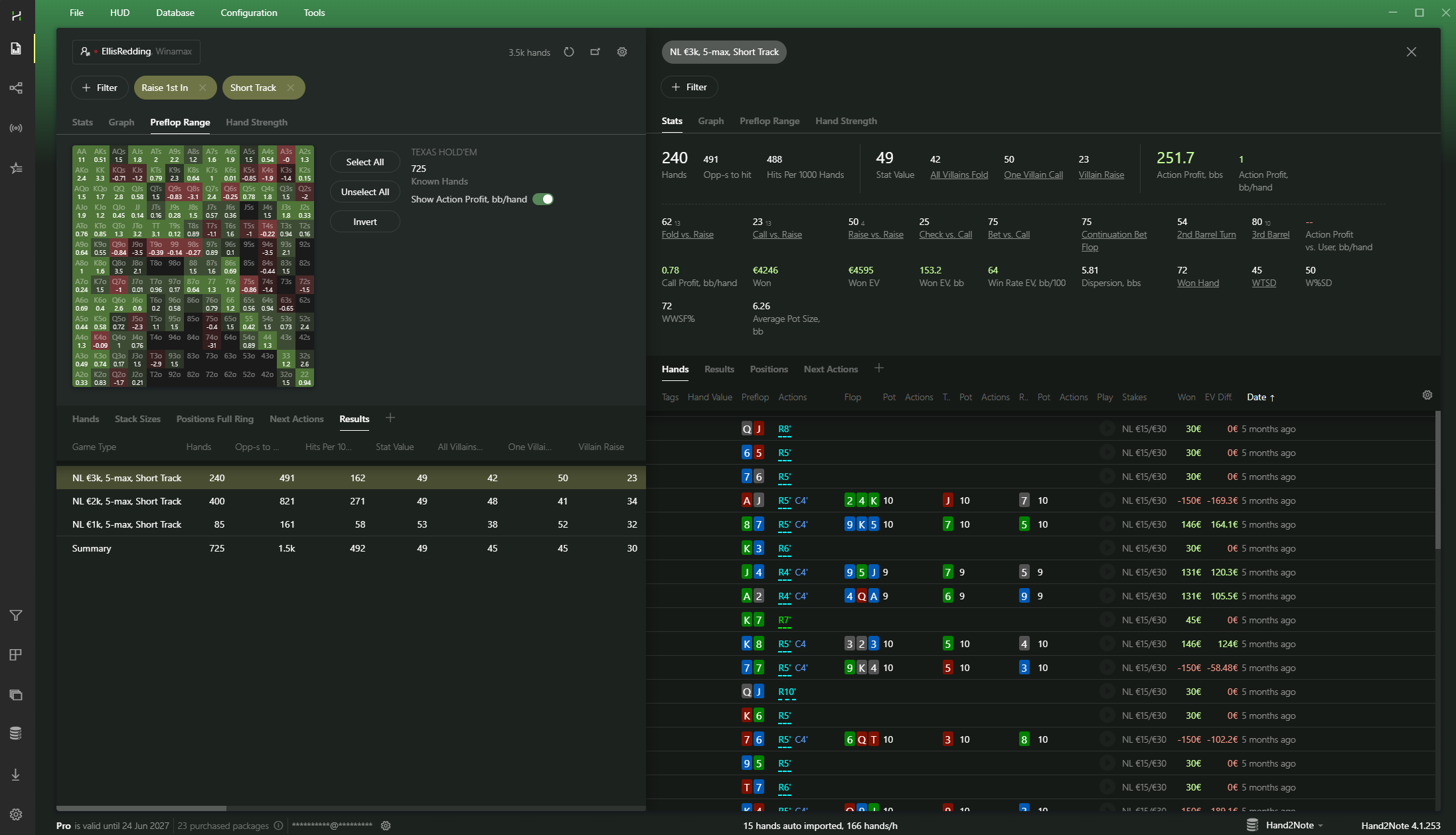Add a new tab next to Results
1456x835 pixels.
(390, 417)
